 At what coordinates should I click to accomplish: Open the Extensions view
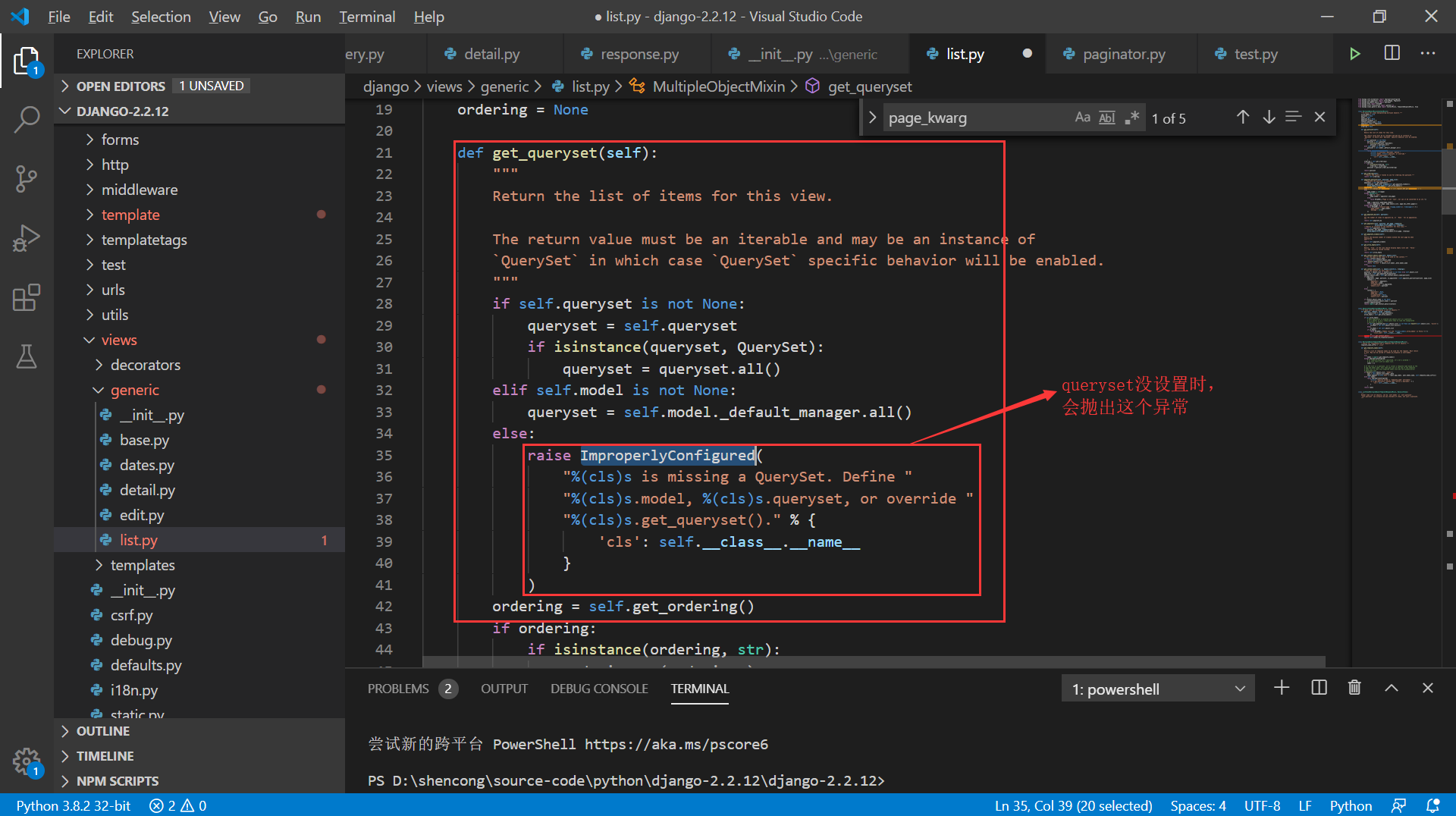(27, 297)
